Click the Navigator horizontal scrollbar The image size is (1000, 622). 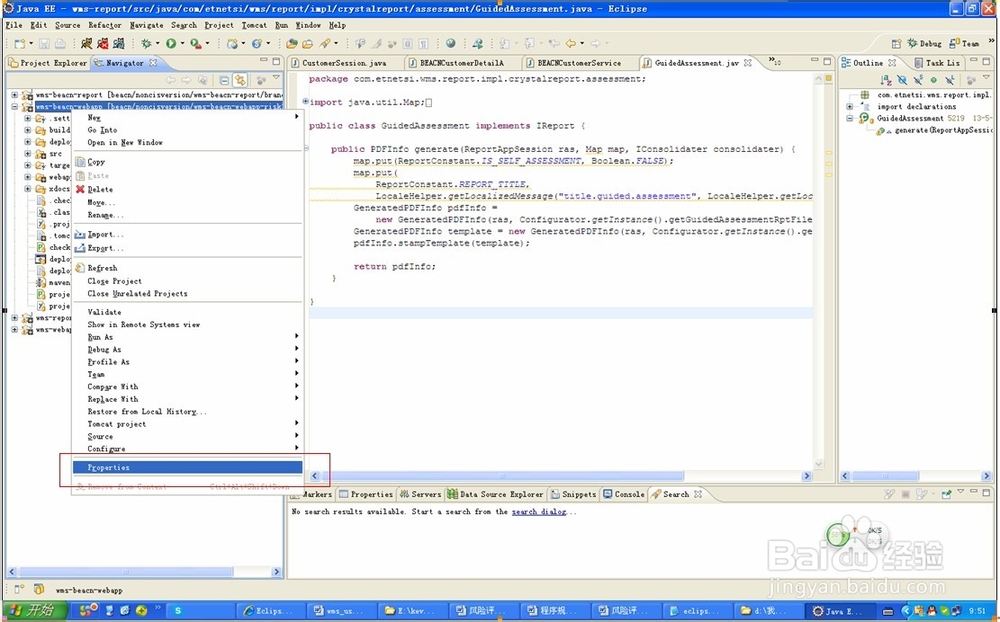coord(125,572)
